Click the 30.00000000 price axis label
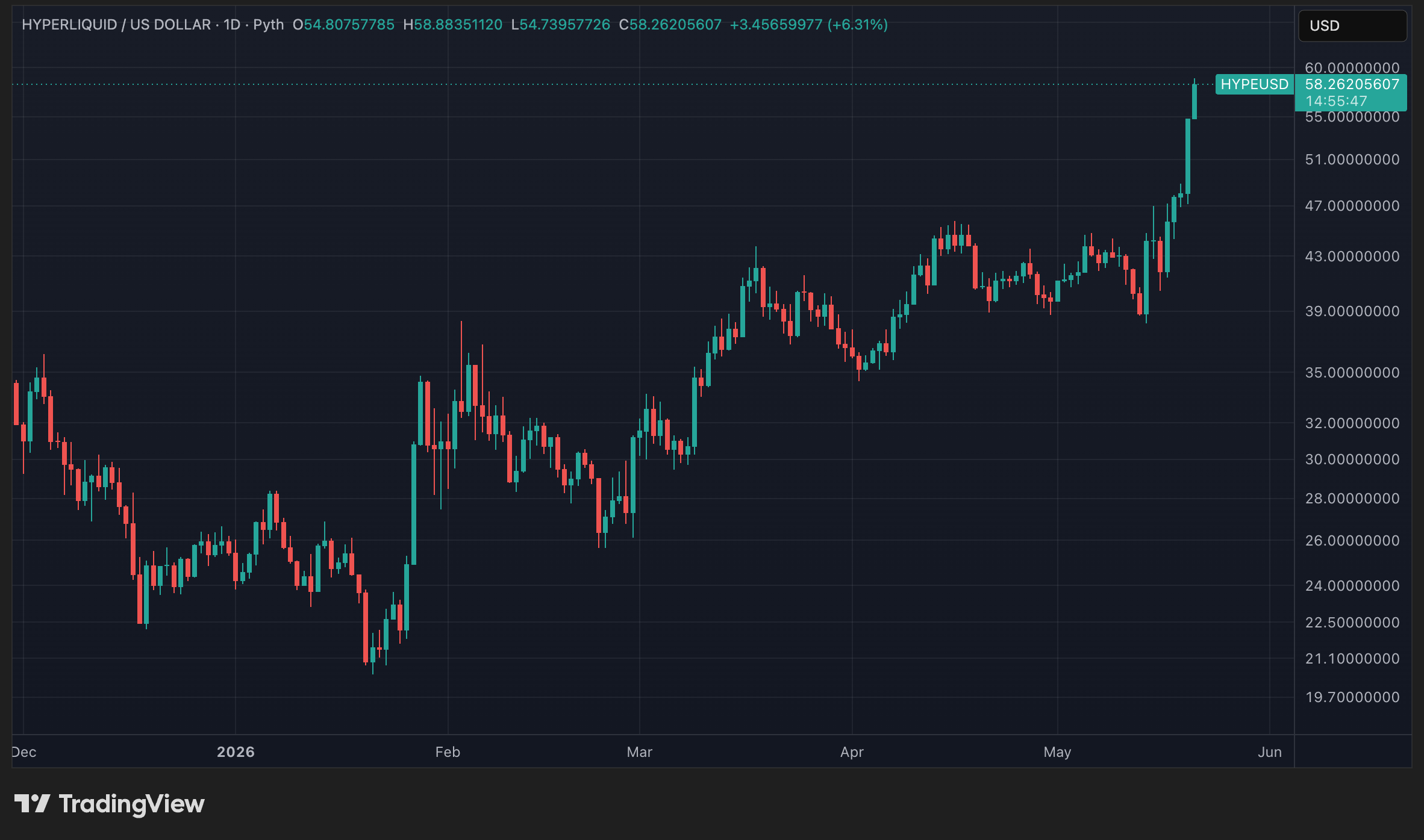 point(1352,459)
